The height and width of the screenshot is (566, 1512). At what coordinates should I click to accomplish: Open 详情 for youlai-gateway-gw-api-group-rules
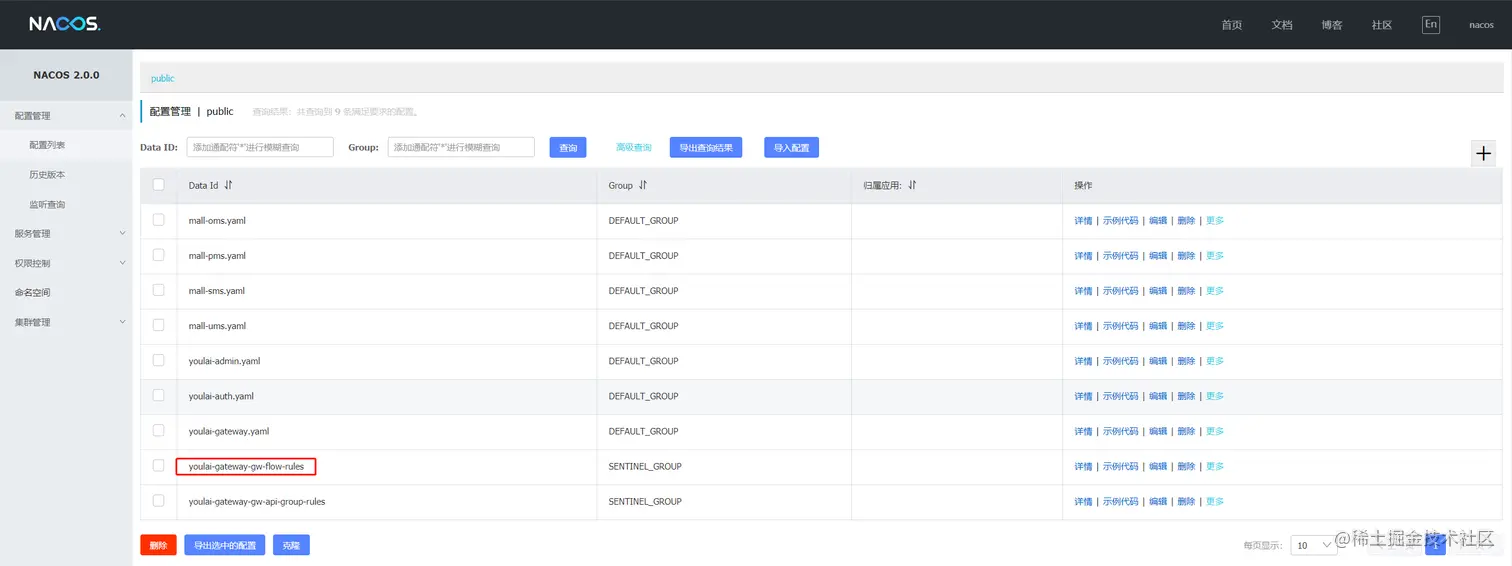point(1083,502)
